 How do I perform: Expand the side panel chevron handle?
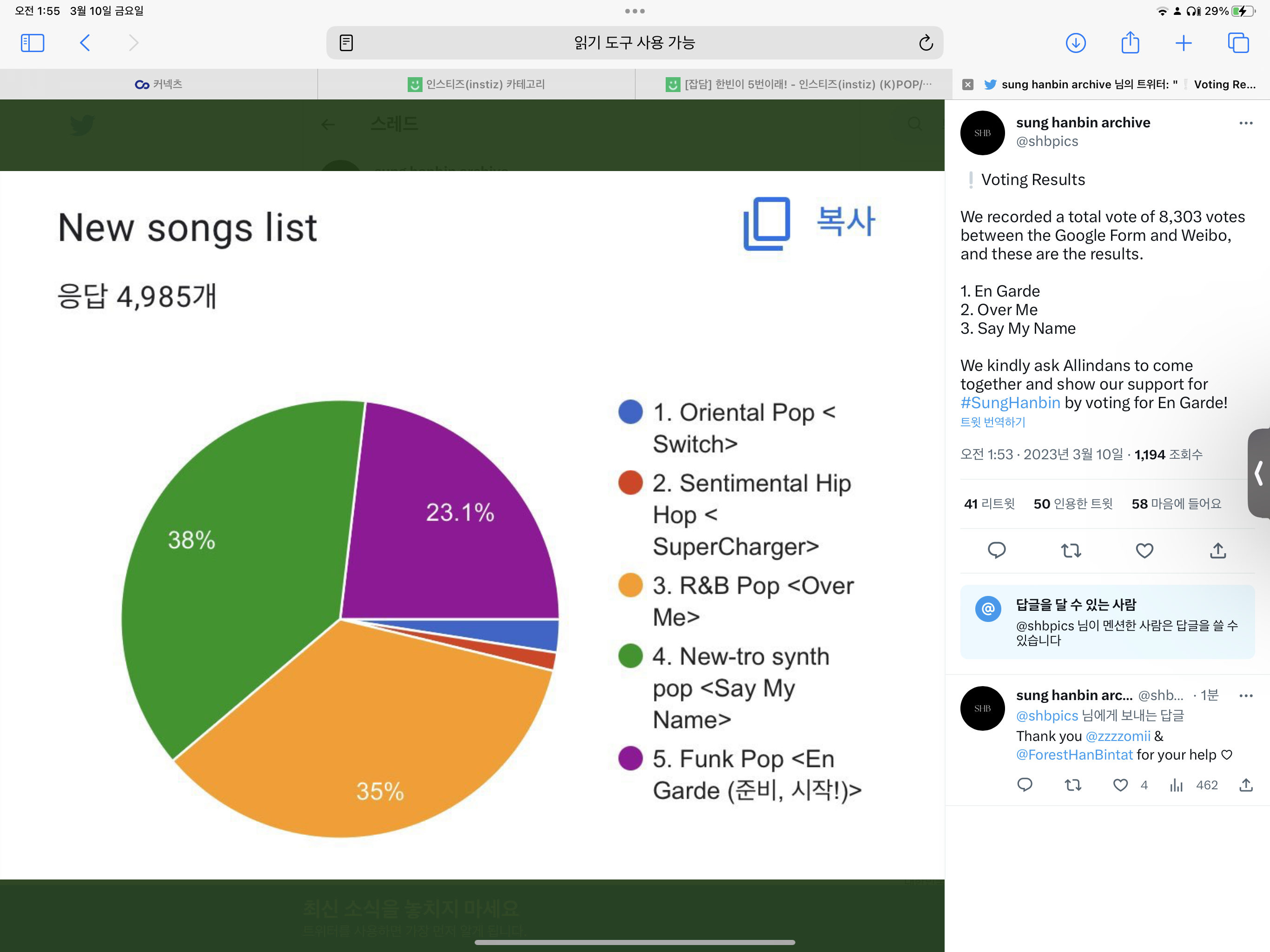coord(1259,473)
